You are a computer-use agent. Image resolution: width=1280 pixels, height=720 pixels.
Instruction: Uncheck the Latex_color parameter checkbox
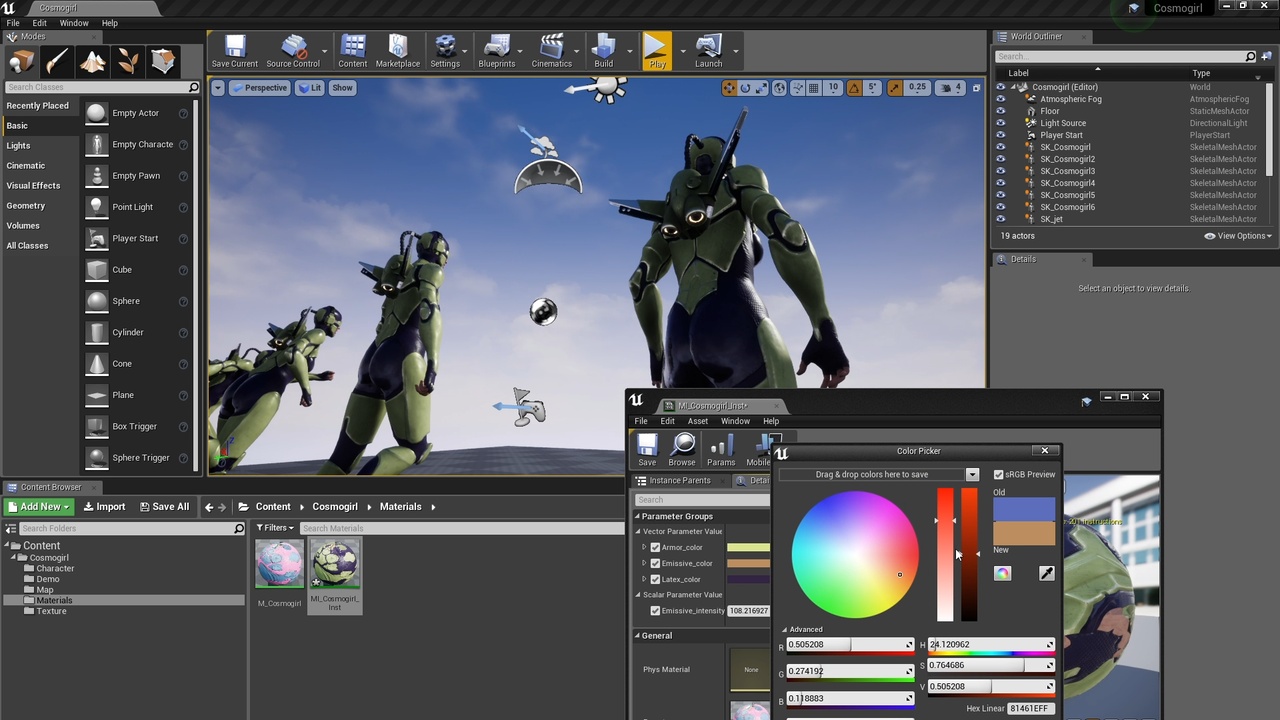coord(655,579)
